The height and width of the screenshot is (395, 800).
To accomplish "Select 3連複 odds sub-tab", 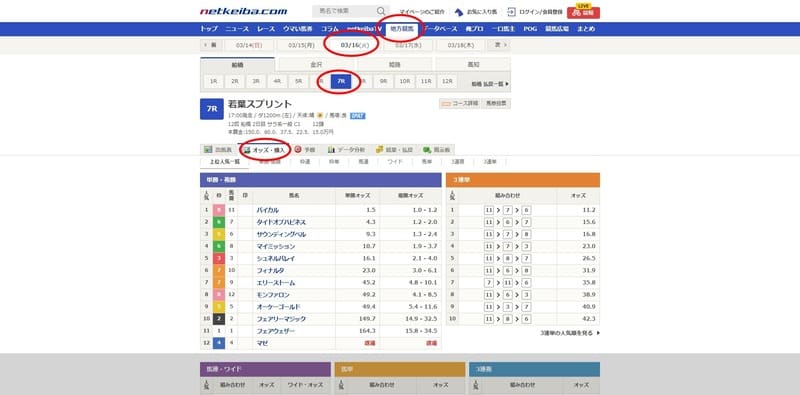I will pos(458,162).
